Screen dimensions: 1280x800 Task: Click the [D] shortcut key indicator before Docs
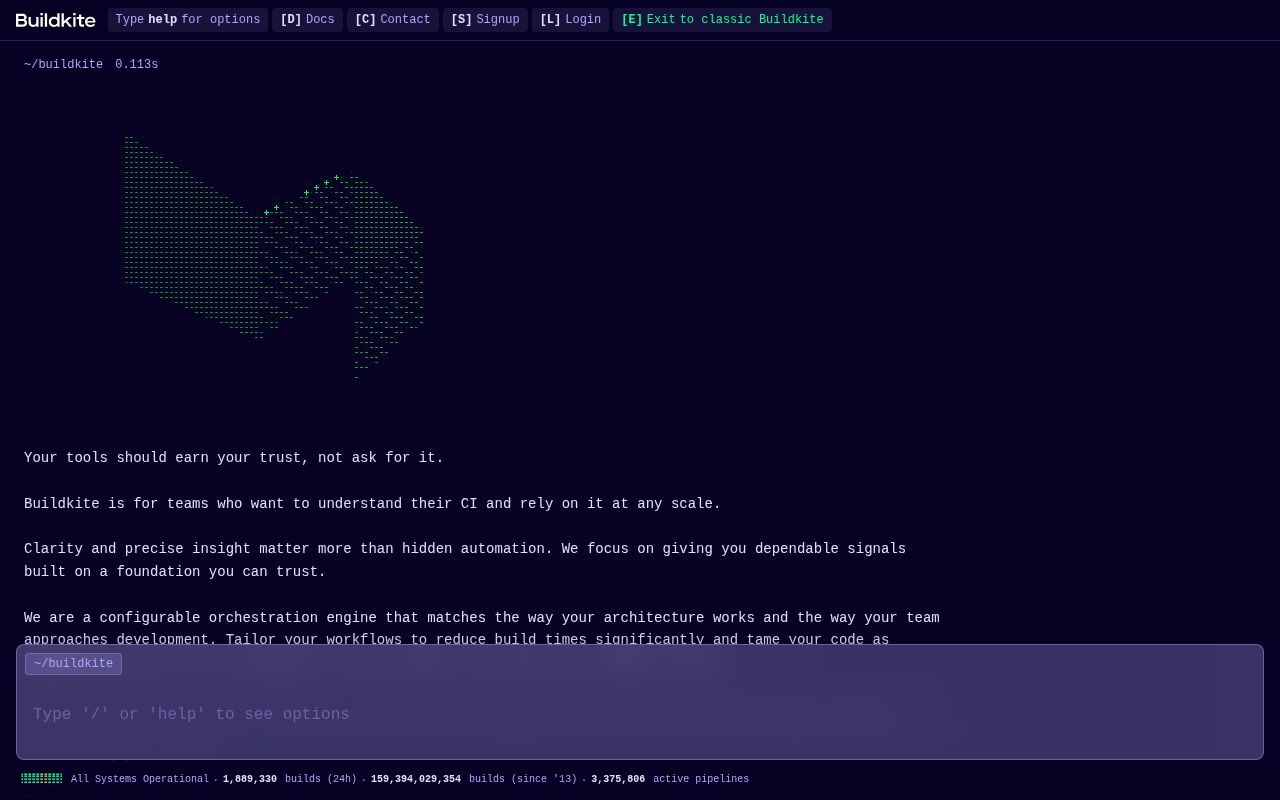[290, 19]
